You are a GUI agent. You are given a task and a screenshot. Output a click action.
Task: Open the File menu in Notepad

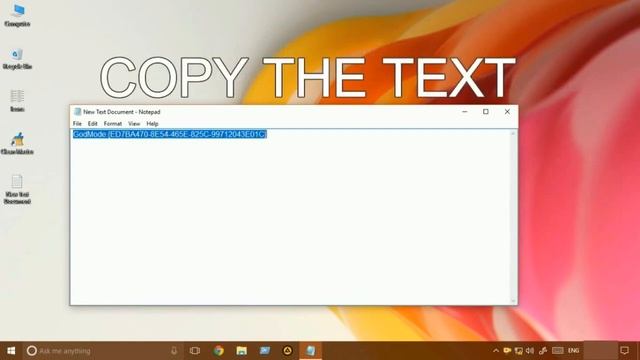[77, 124]
